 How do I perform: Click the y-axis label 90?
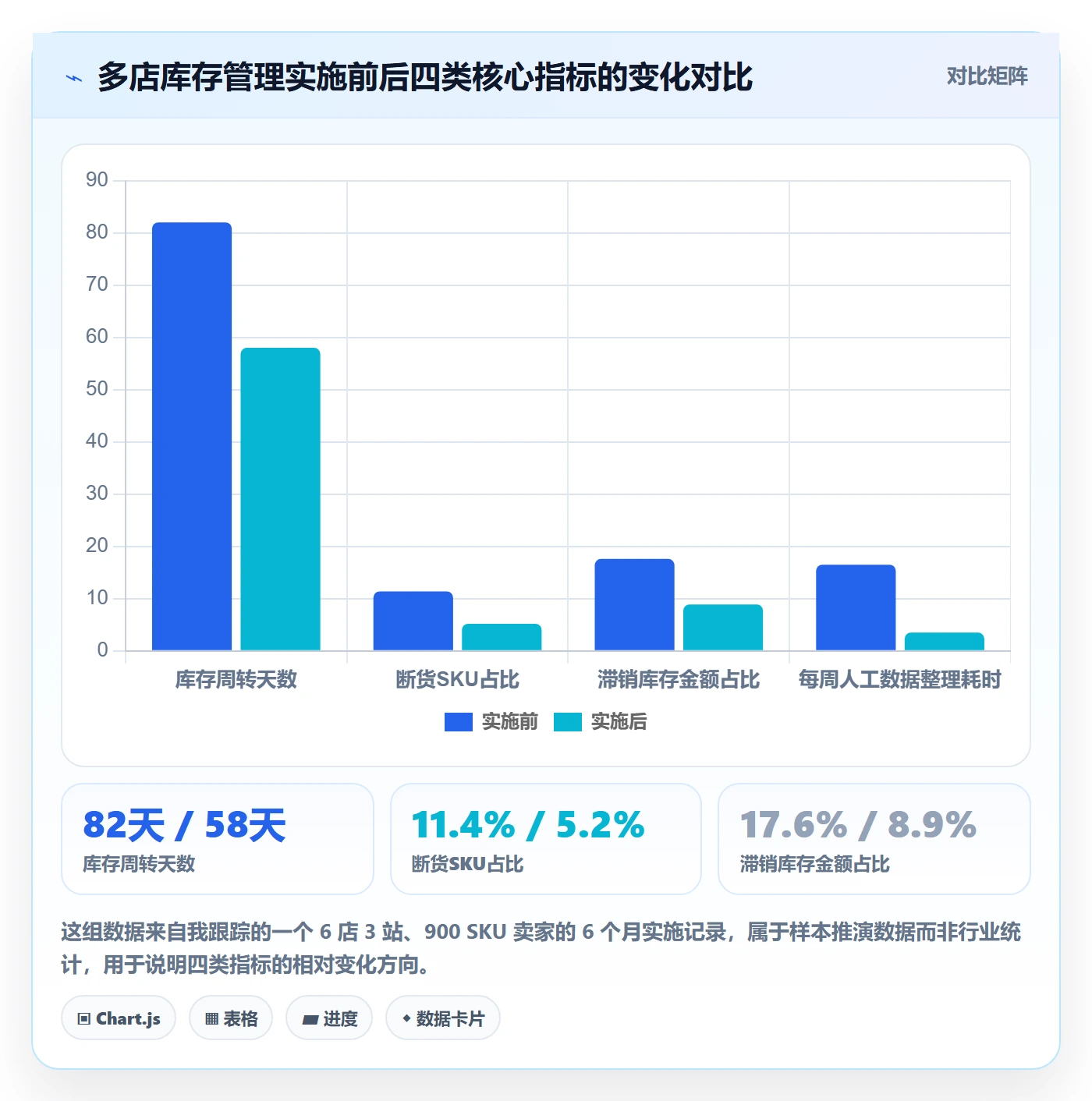[97, 180]
